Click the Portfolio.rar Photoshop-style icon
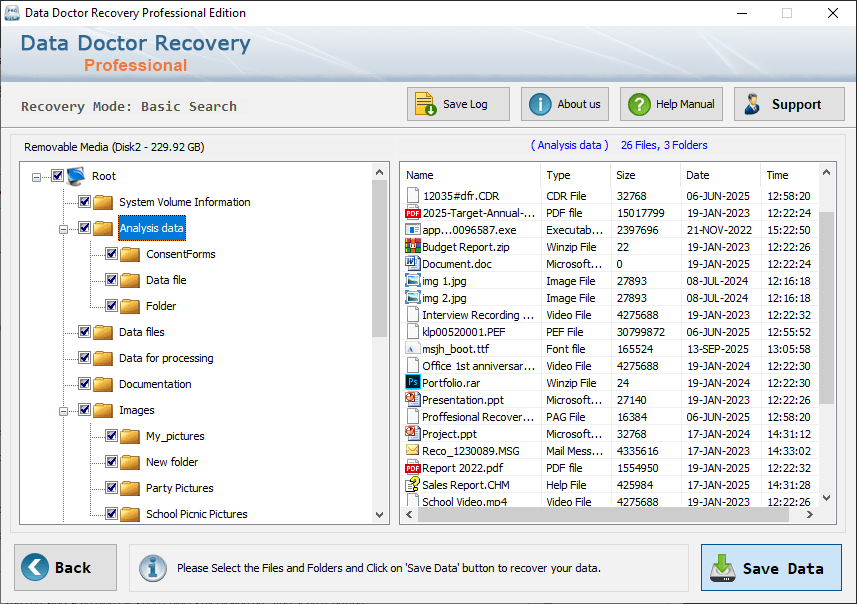This screenshot has width=857, height=604. coord(413,382)
